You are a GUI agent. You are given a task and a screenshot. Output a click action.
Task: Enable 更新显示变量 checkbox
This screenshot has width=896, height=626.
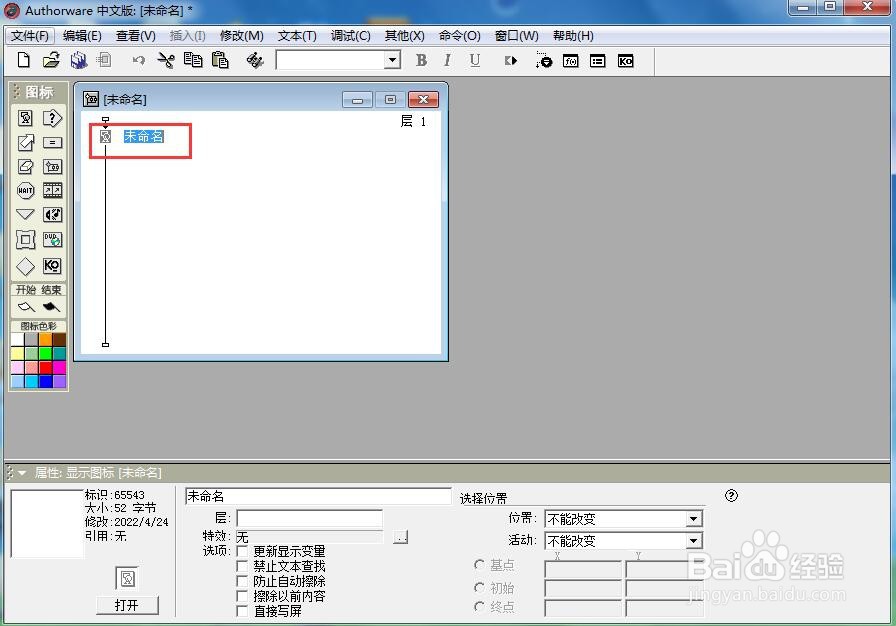pos(242,551)
